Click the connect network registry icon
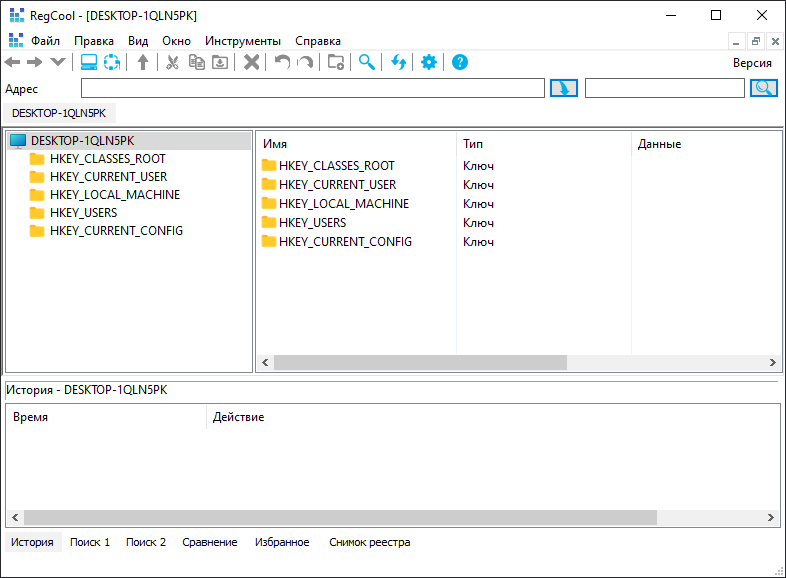 click(112, 62)
